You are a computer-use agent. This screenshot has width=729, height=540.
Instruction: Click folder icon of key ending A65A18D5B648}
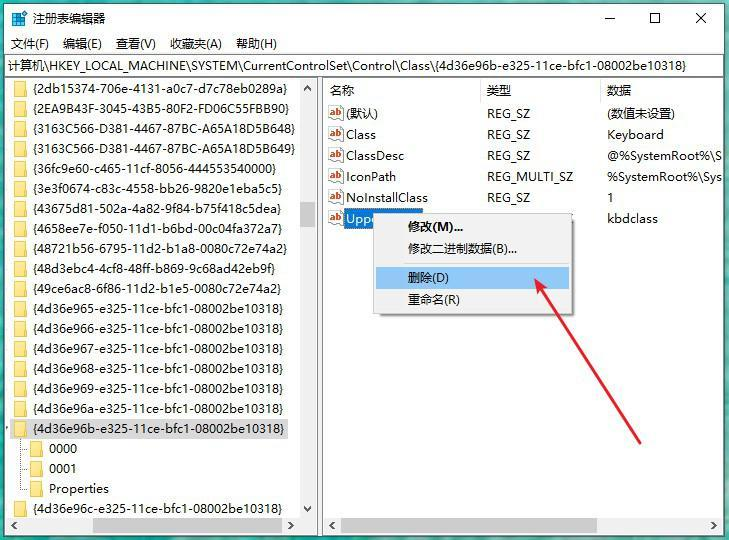pyautogui.click(x=20, y=129)
